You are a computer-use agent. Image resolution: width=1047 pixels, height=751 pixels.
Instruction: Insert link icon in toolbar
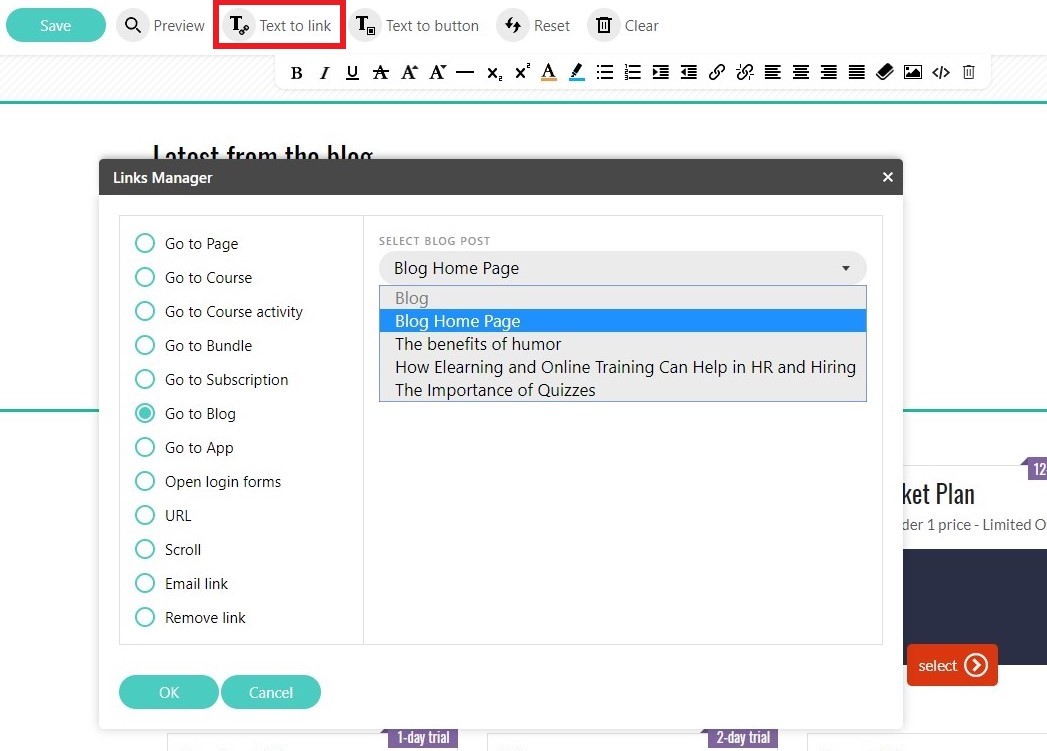716,72
